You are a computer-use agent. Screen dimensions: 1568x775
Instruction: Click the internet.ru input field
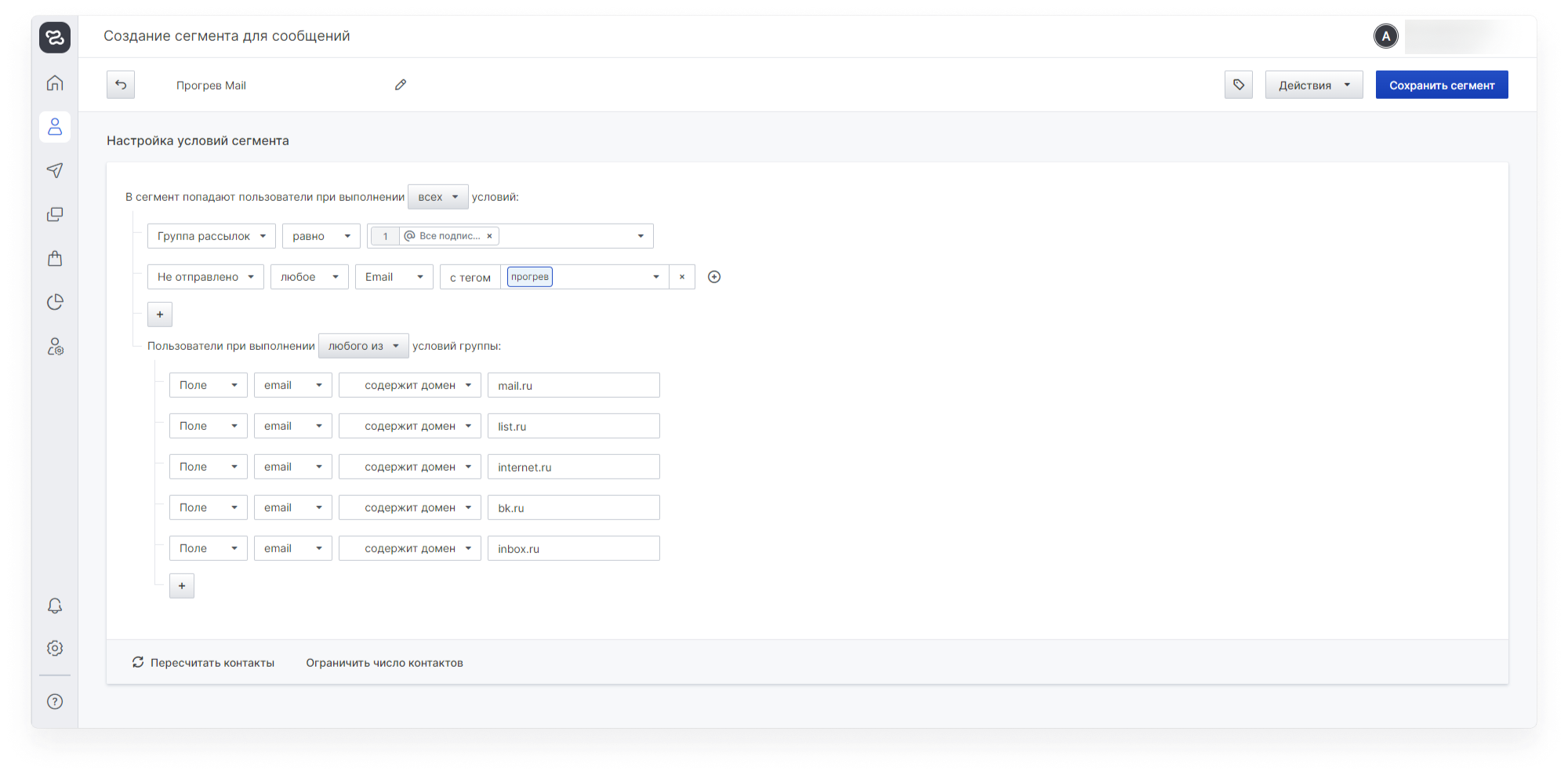(x=574, y=467)
